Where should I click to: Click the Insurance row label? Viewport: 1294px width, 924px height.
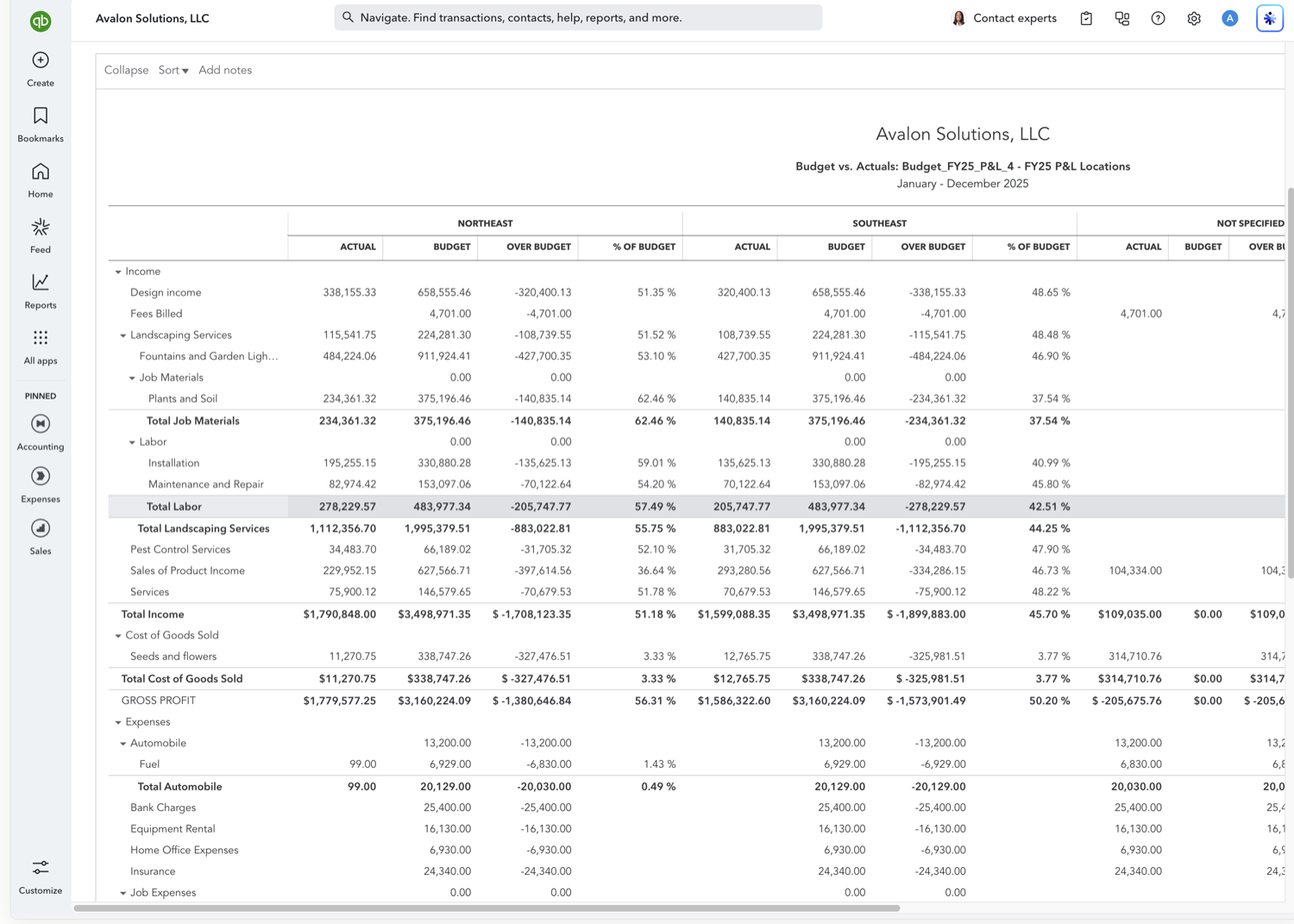[153, 872]
